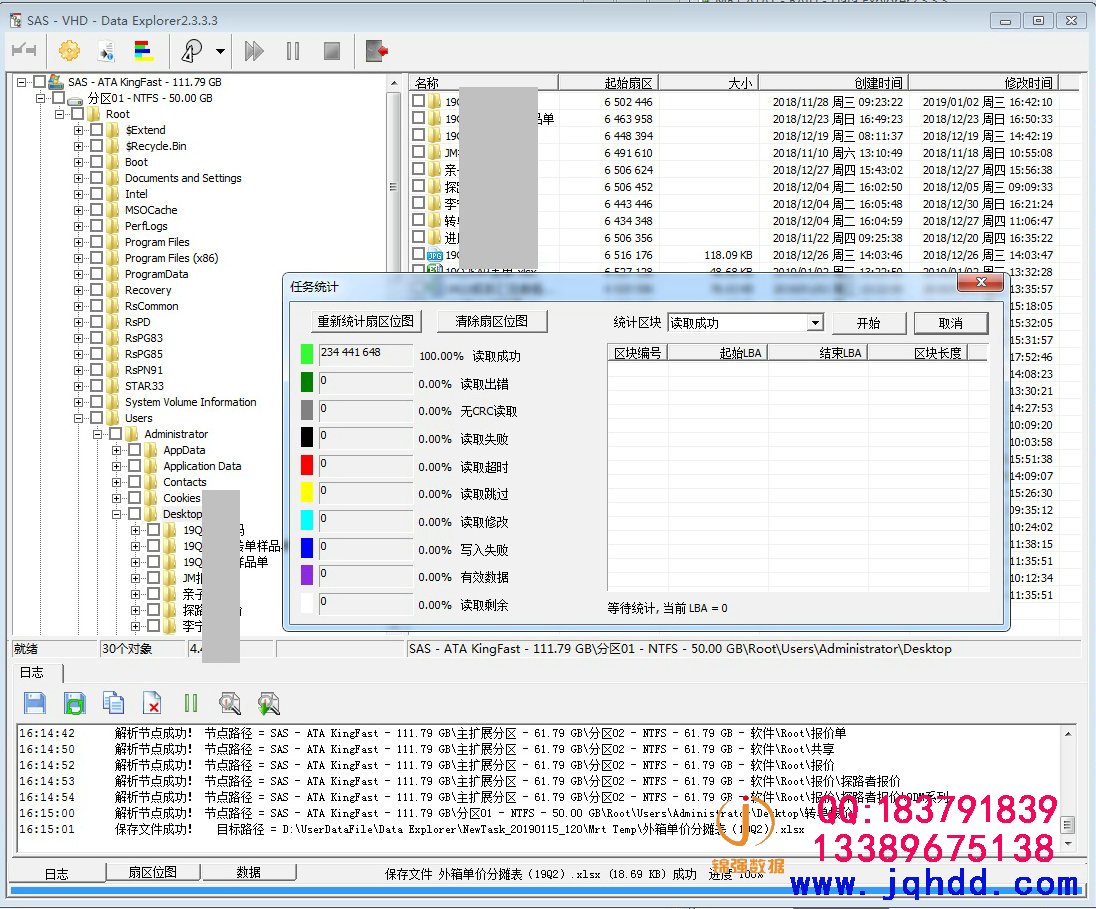Click the find in log icon

click(x=229, y=703)
